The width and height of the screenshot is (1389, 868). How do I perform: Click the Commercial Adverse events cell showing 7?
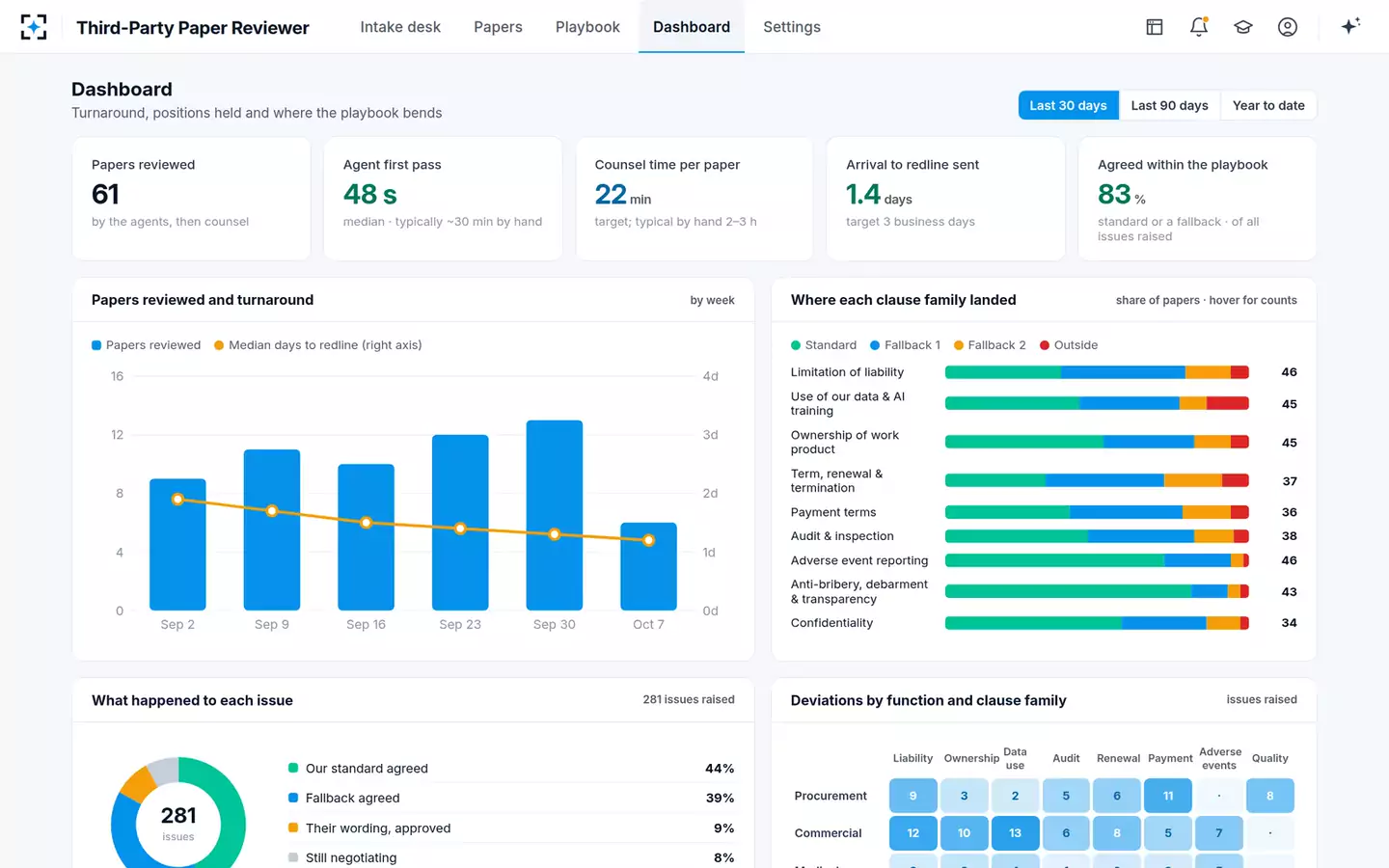click(1219, 833)
